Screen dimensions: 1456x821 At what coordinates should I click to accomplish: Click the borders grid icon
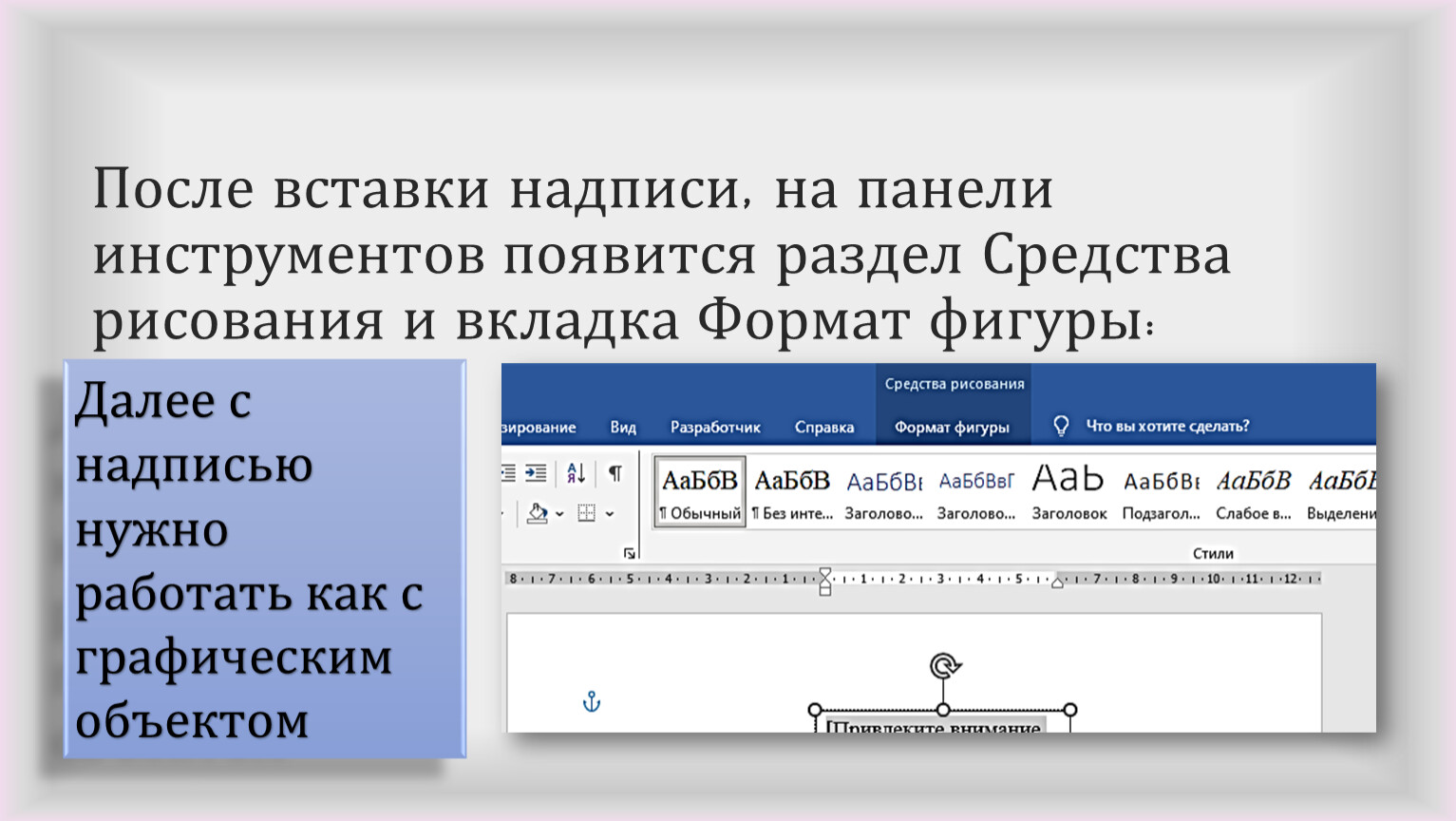pos(587,513)
